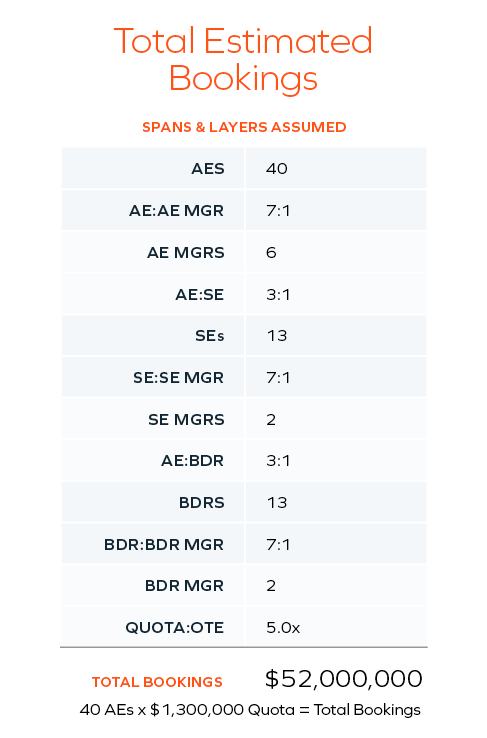Screen dimensions: 487x738
Task: Click the 40 AEs quota formula text
Action: pos(250,709)
